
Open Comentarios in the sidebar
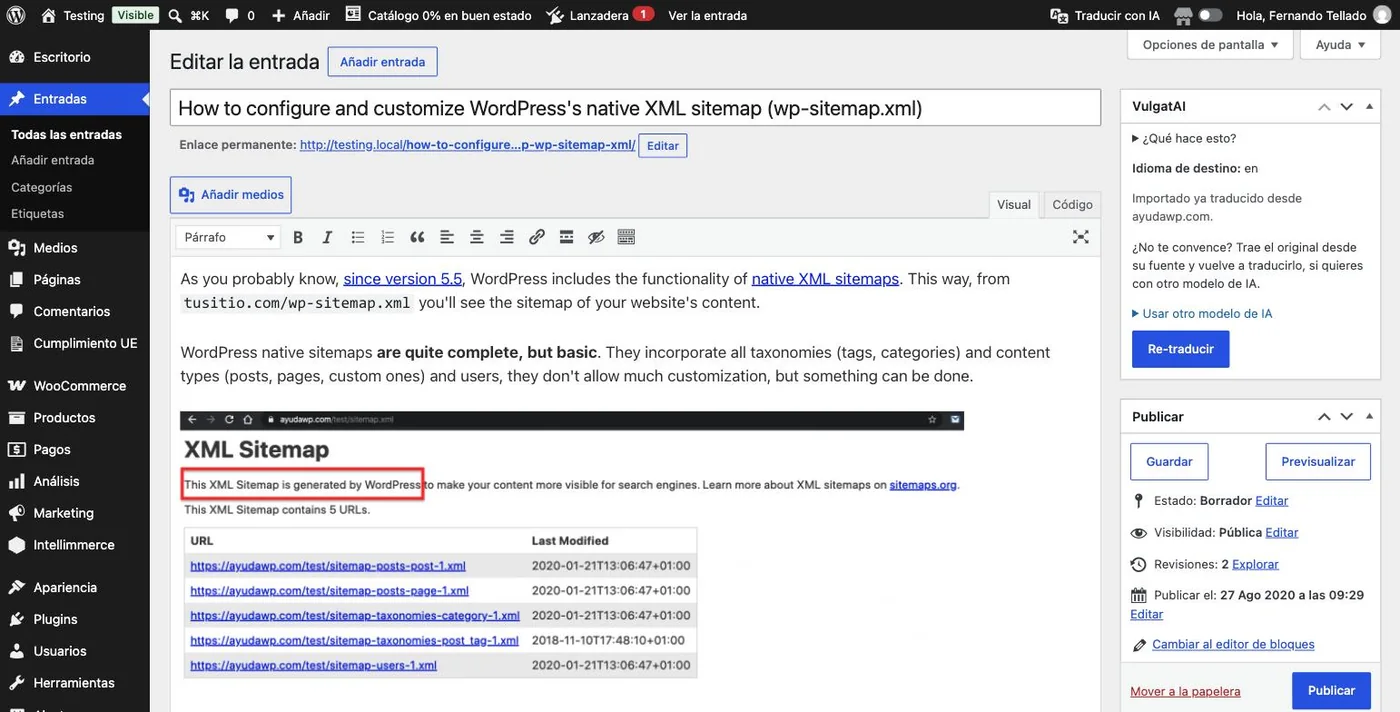tap(75, 312)
